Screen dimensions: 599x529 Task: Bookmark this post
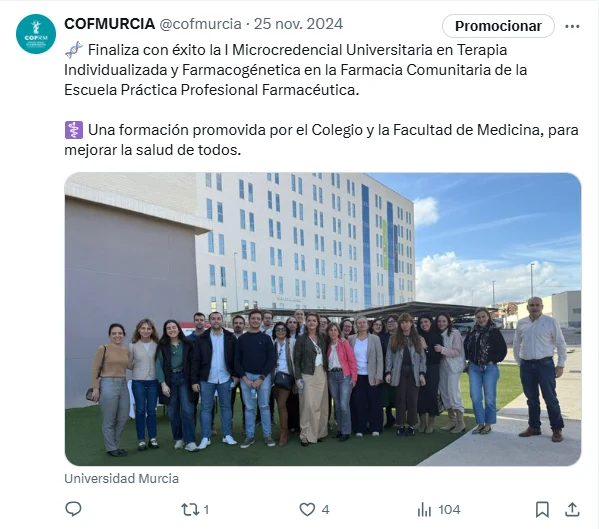click(542, 510)
